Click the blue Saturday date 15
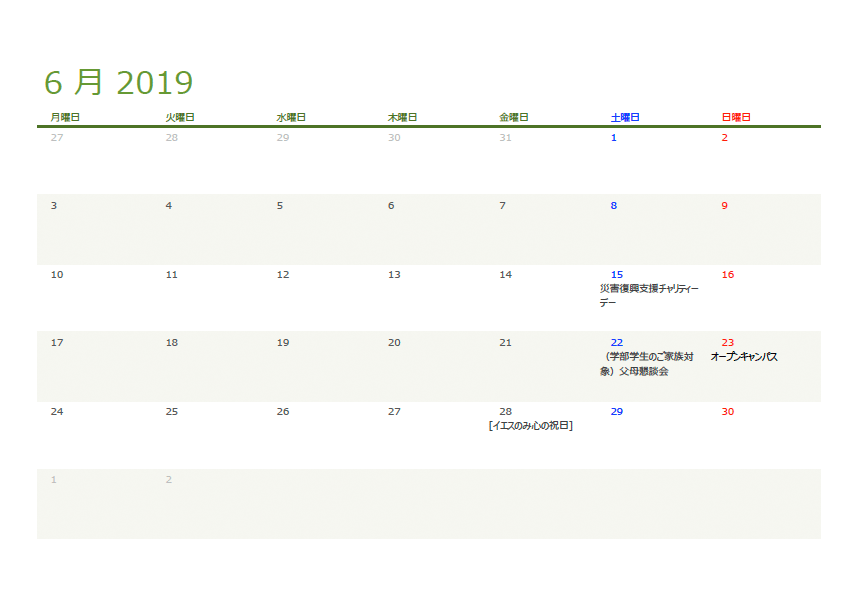The height and width of the screenshot is (594, 842). click(617, 274)
